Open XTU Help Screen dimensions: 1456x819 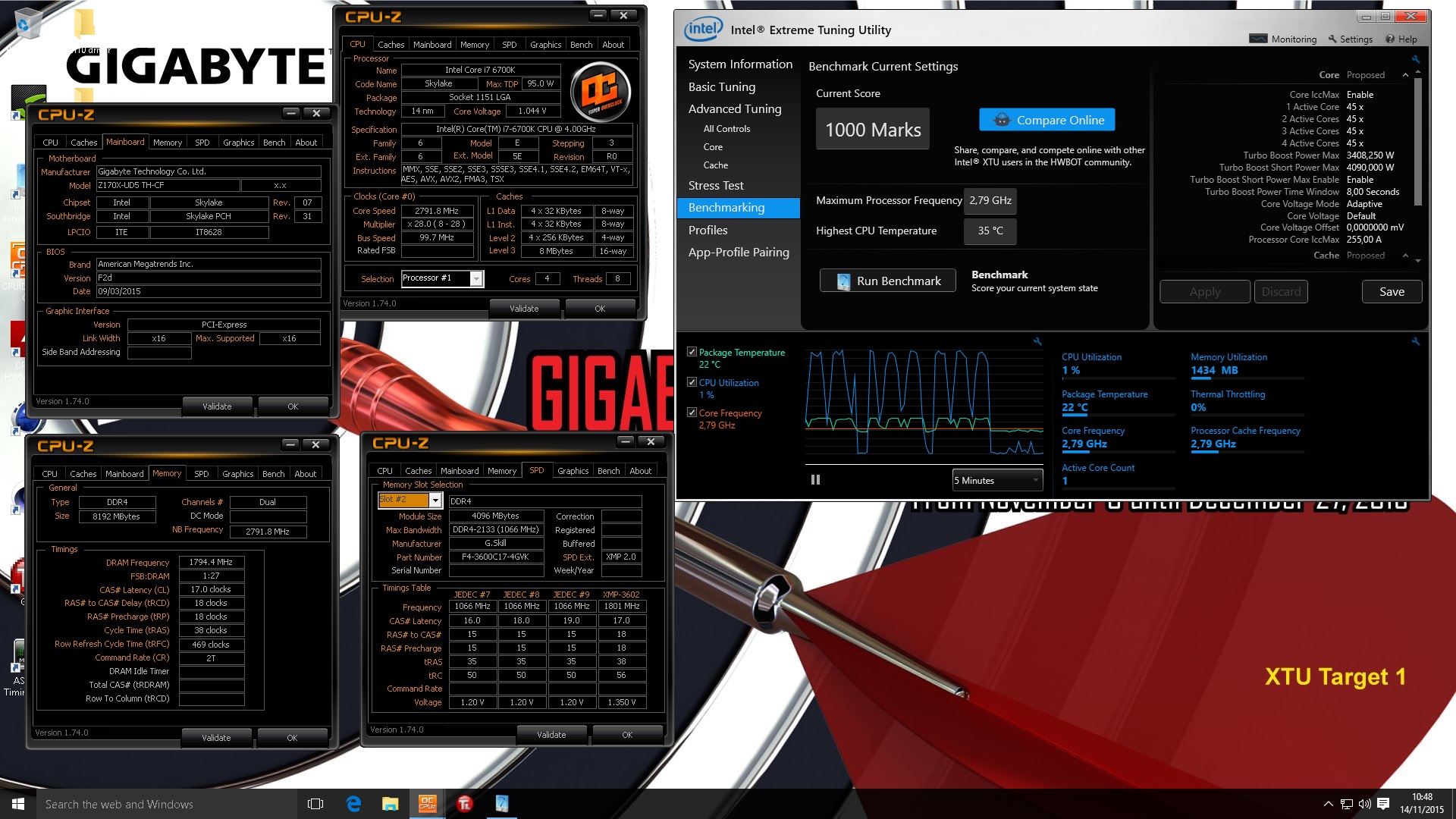pos(1401,39)
